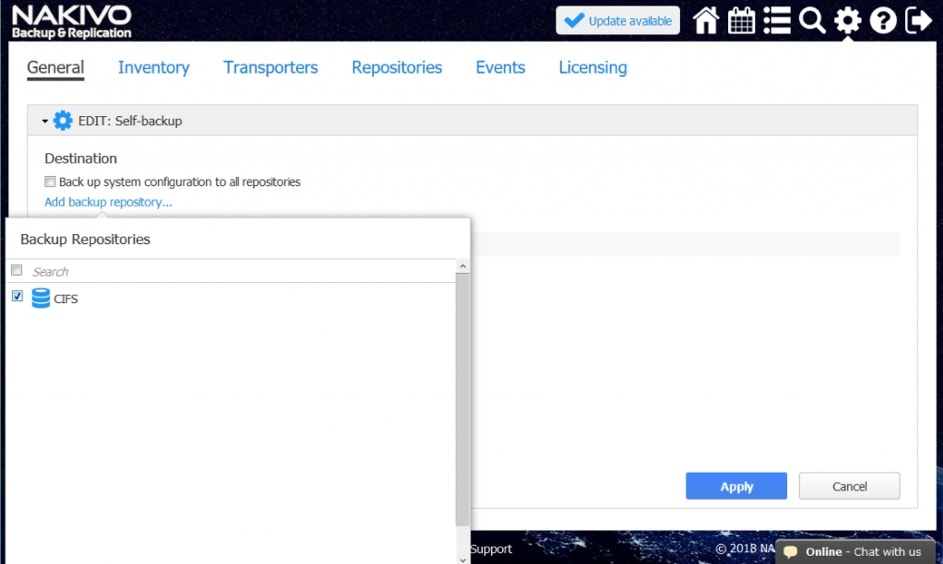
Task: Click the CIFS repository database icon
Action: point(41,298)
